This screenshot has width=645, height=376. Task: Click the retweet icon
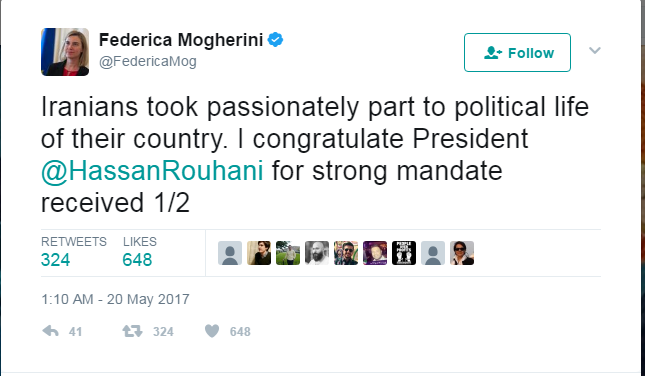tap(132, 331)
